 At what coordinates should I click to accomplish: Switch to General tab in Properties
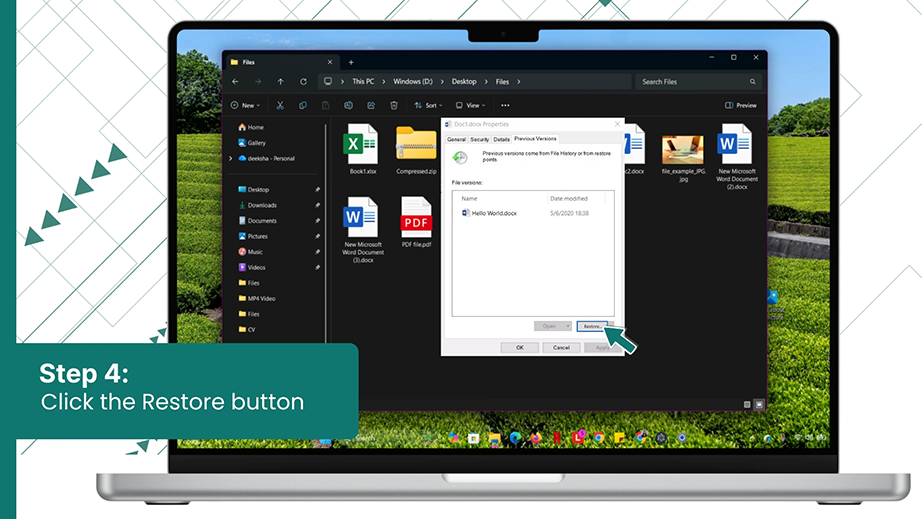point(456,140)
